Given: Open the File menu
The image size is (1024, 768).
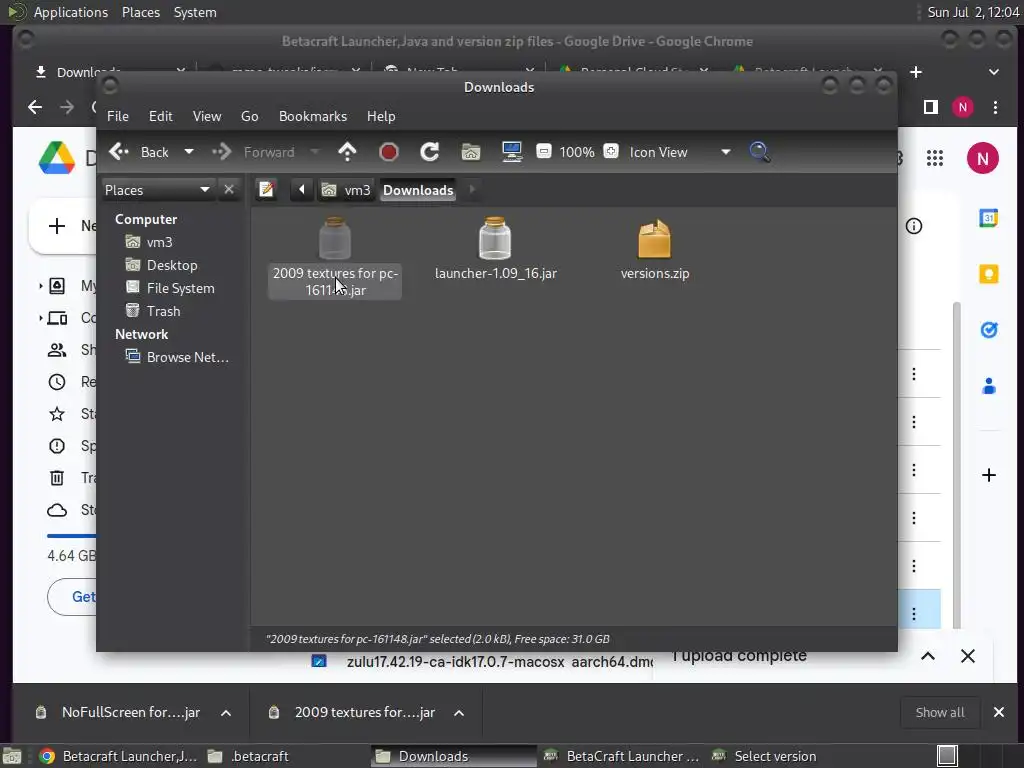Looking at the screenshot, I should 118,116.
